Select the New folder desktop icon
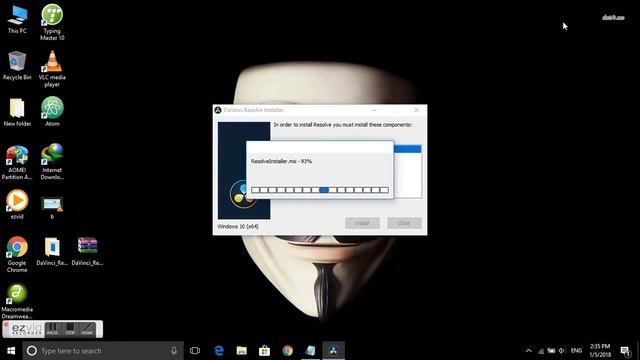Viewport: 640px width, 360px height. click(x=17, y=112)
